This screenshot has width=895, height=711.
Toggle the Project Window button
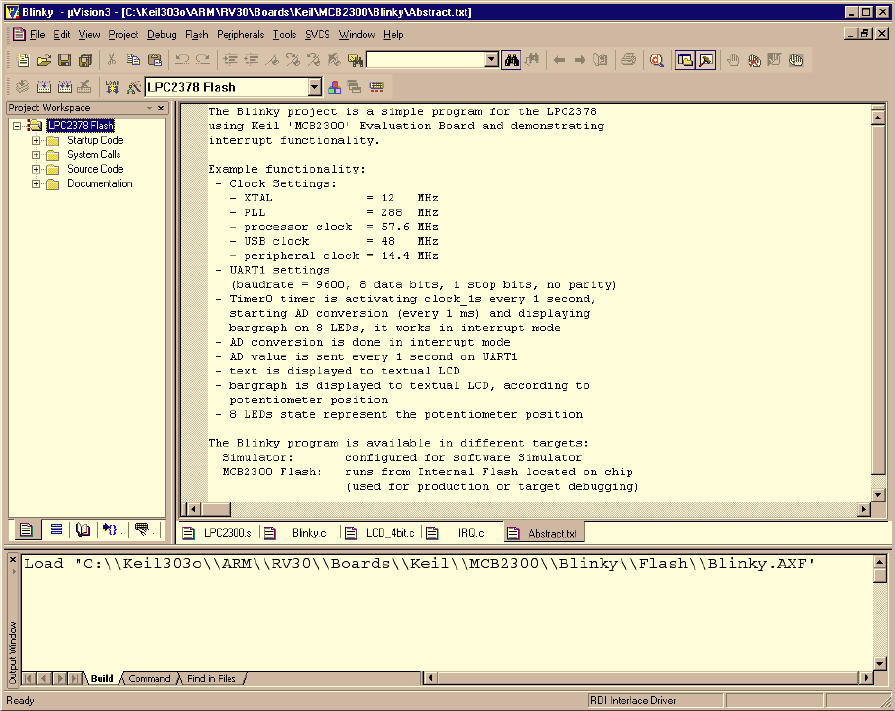pos(685,60)
